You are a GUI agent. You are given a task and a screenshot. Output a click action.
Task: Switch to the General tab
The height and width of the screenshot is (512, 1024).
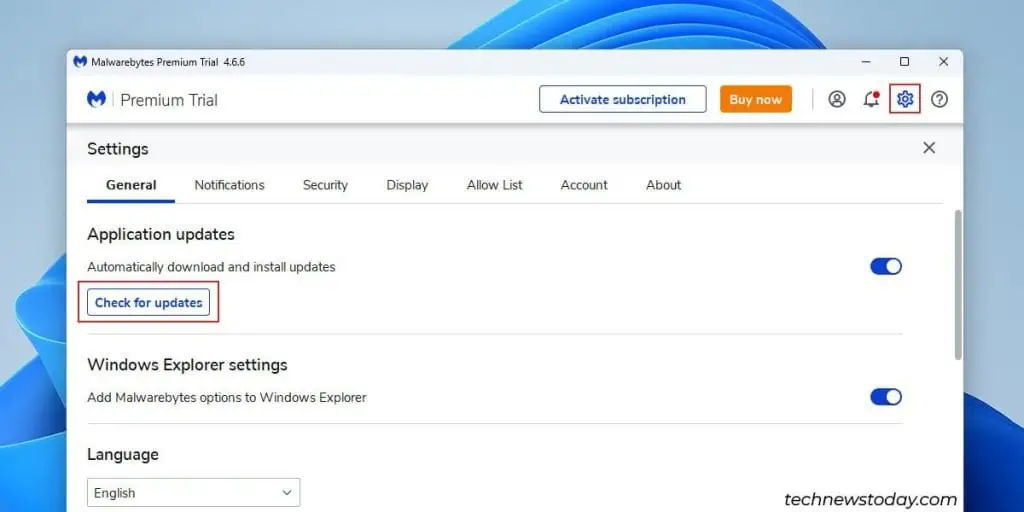tap(131, 185)
